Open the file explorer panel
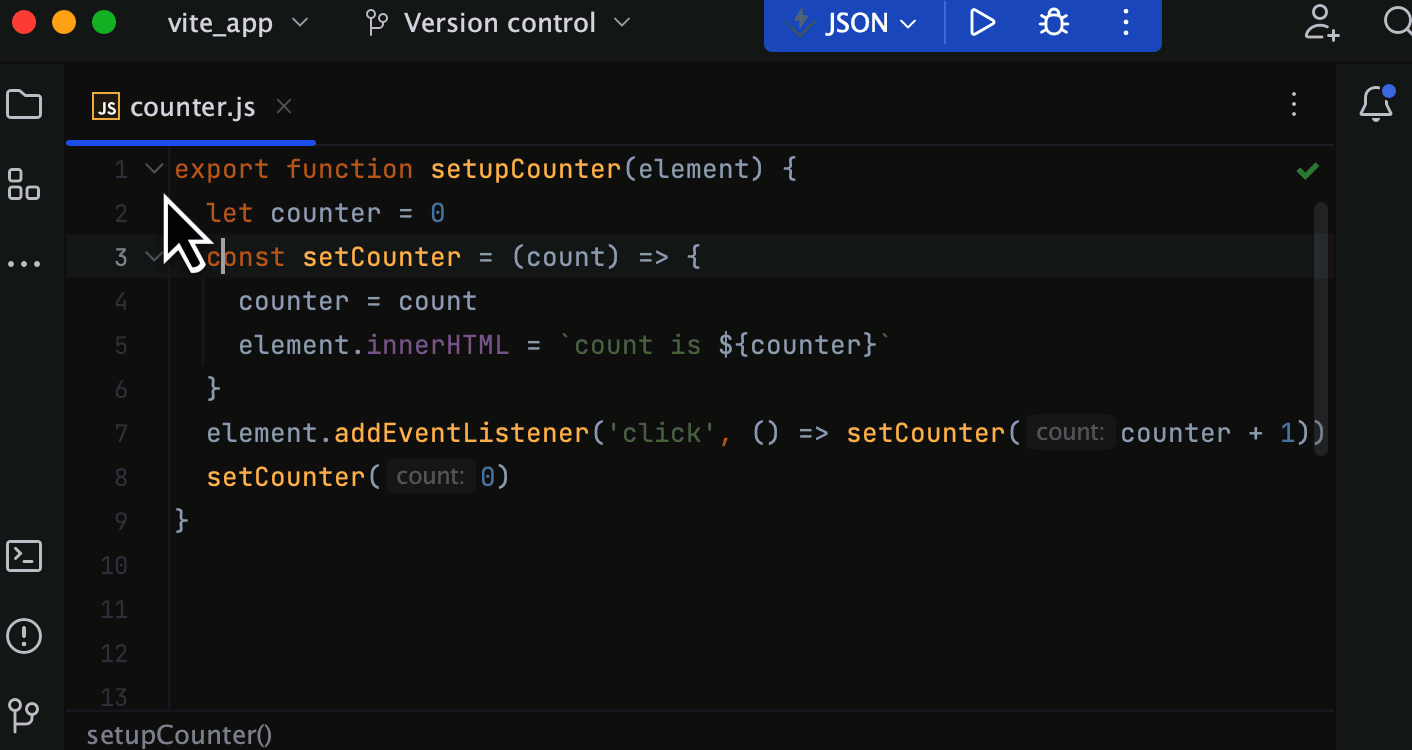This screenshot has height=750, width=1412. tap(24, 104)
